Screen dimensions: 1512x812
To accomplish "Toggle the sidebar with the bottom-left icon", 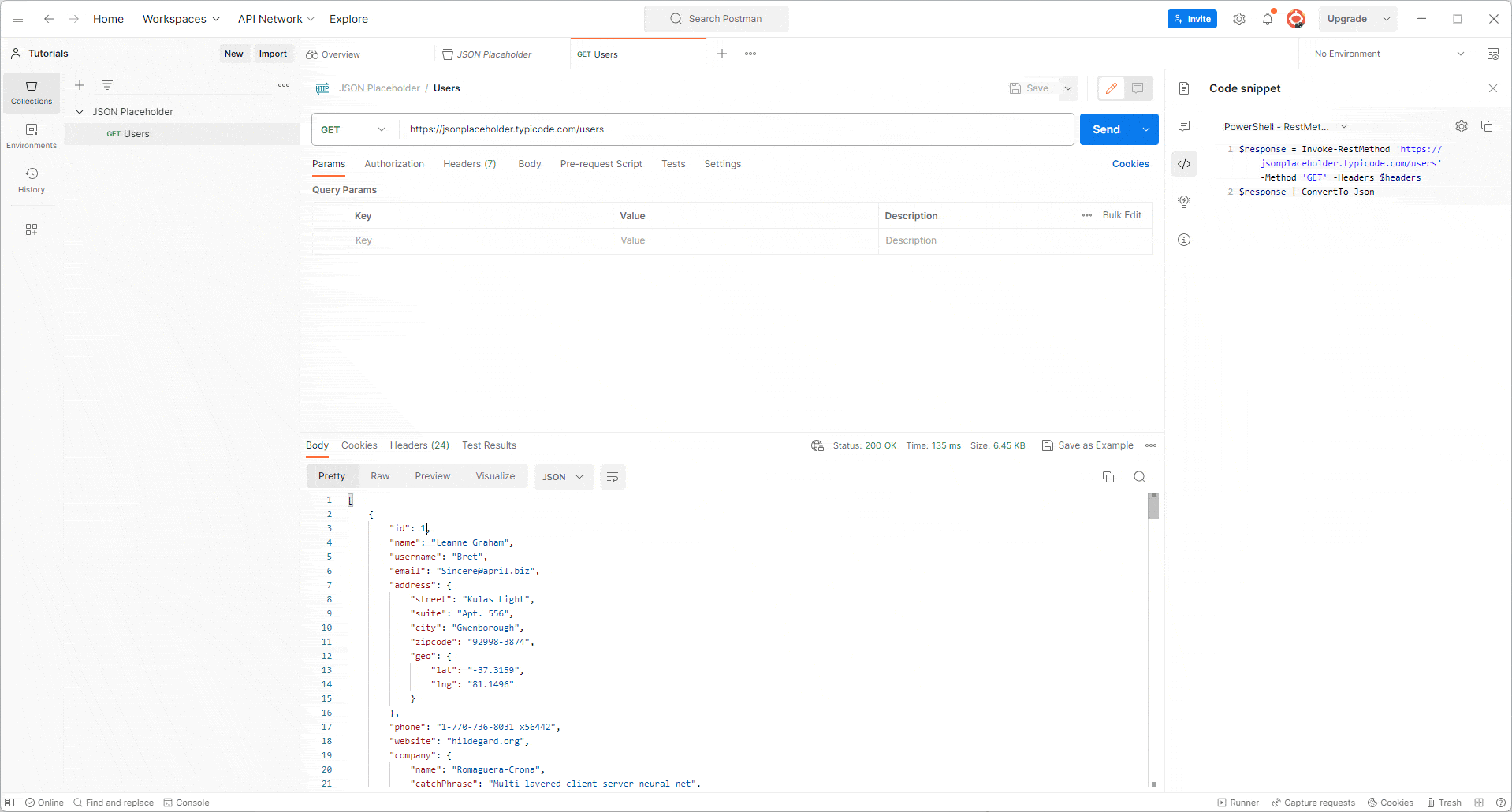I will click(10, 803).
